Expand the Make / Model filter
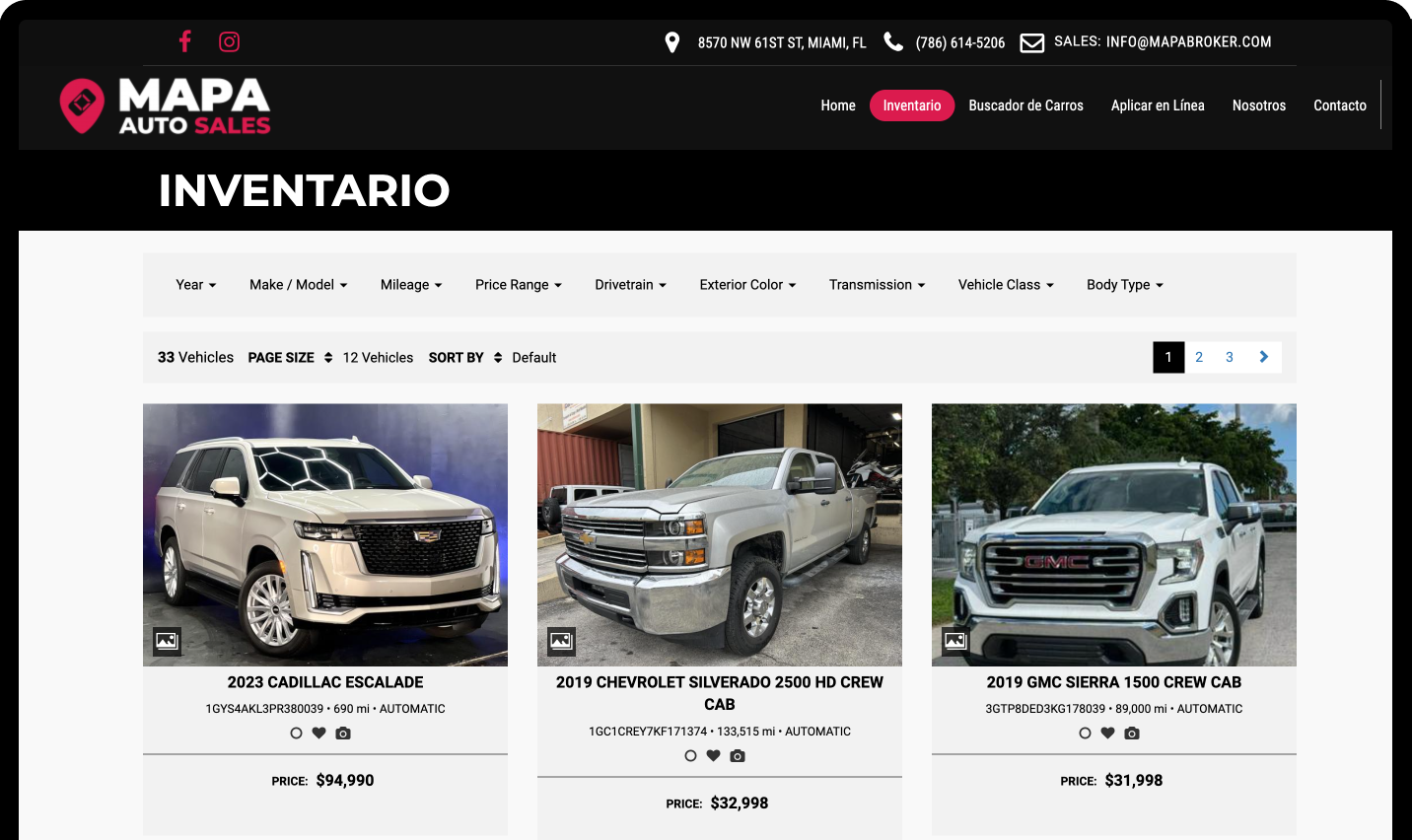The image size is (1412, 840). point(298,285)
